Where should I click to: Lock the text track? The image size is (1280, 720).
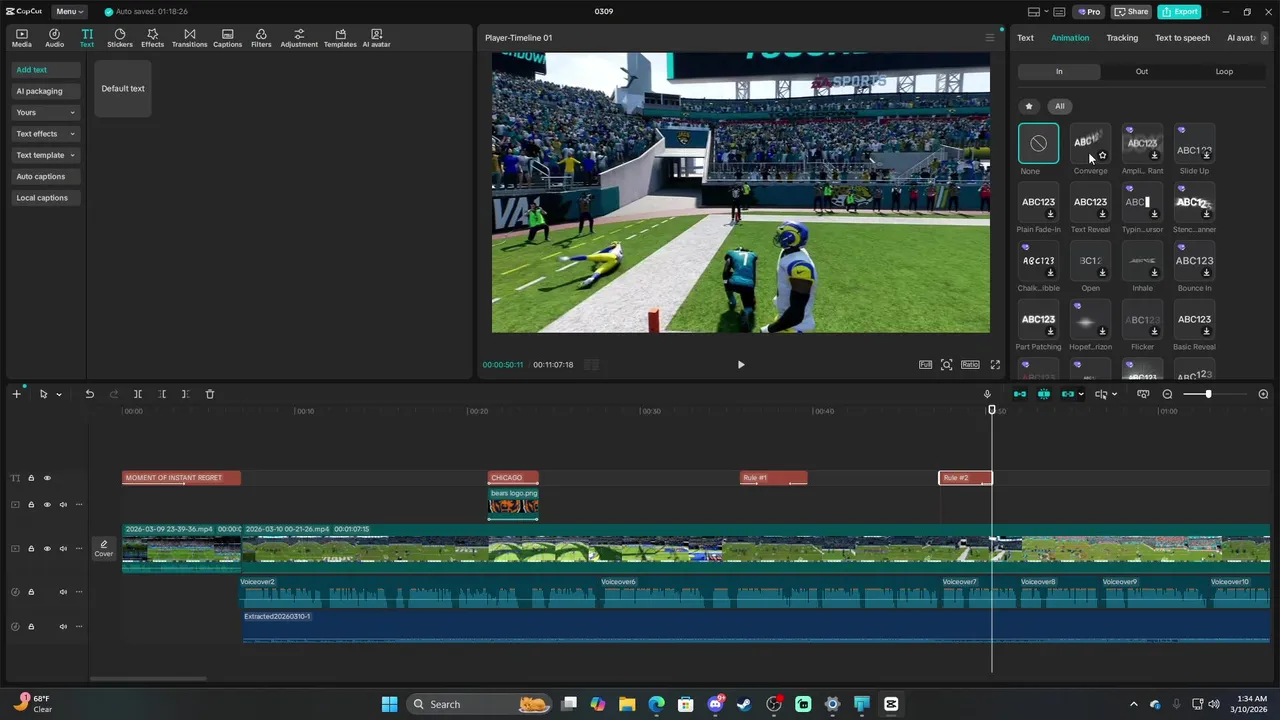coord(31,478)
